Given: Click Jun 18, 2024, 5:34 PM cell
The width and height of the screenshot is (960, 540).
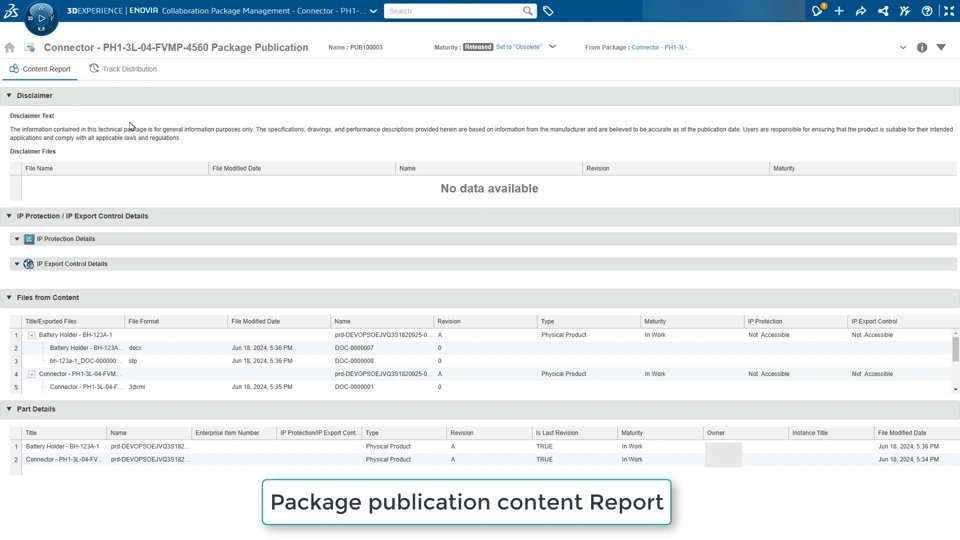Looking at the screenshot, I should coord(908,460).
